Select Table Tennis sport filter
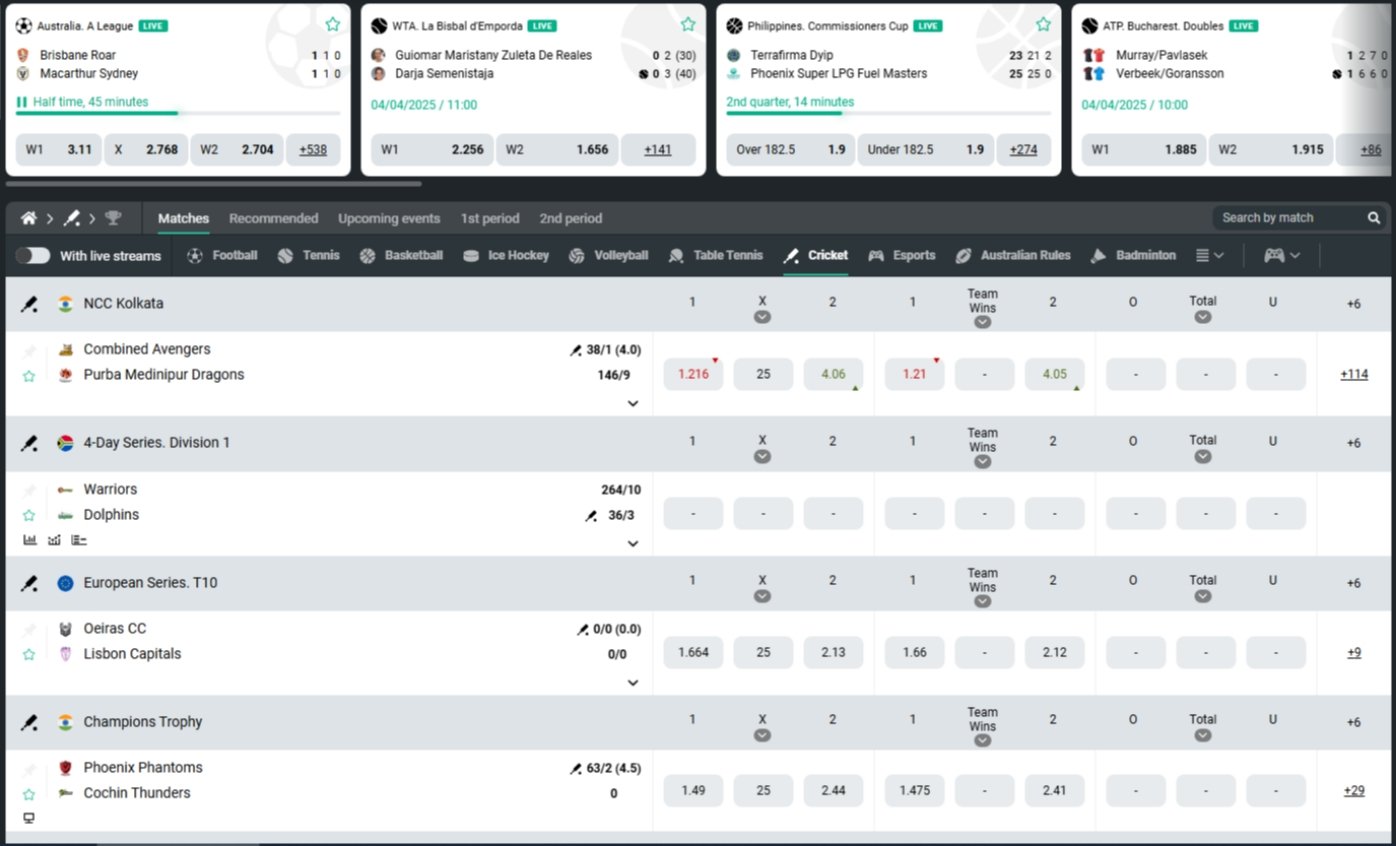The height and width of the screenshot is (846, 1396). [x=716, y=256]
